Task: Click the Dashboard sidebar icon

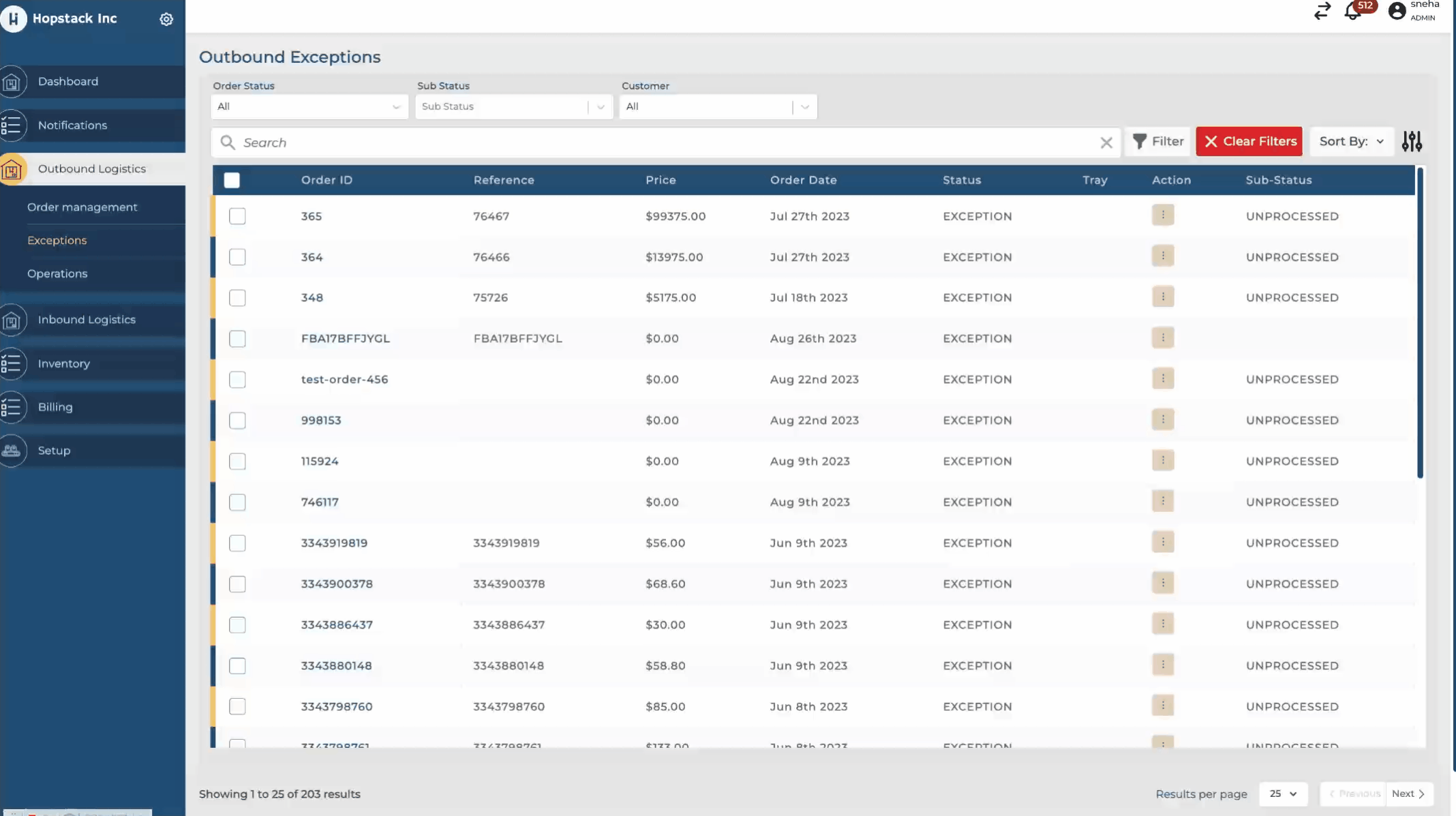Action: [x=12, y=82]
